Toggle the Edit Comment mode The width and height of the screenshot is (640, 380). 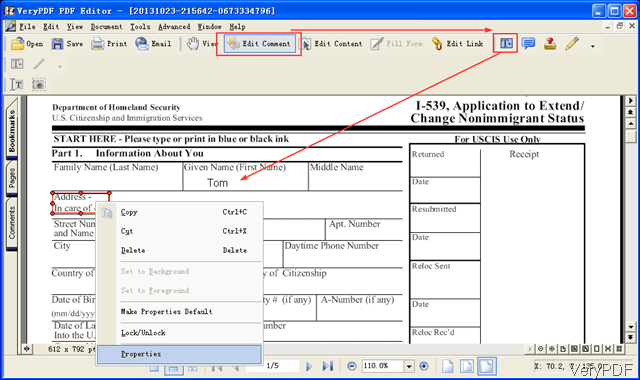click(259, 44)
